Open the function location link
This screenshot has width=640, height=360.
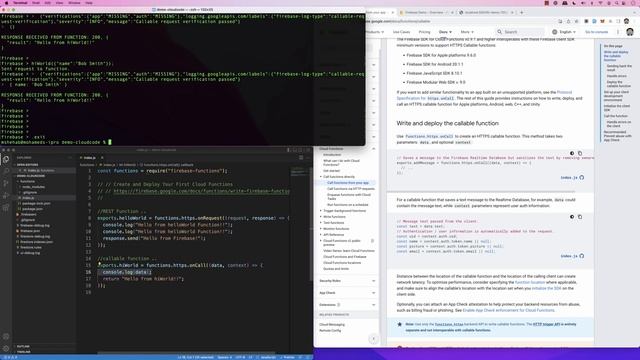point(529,282)
